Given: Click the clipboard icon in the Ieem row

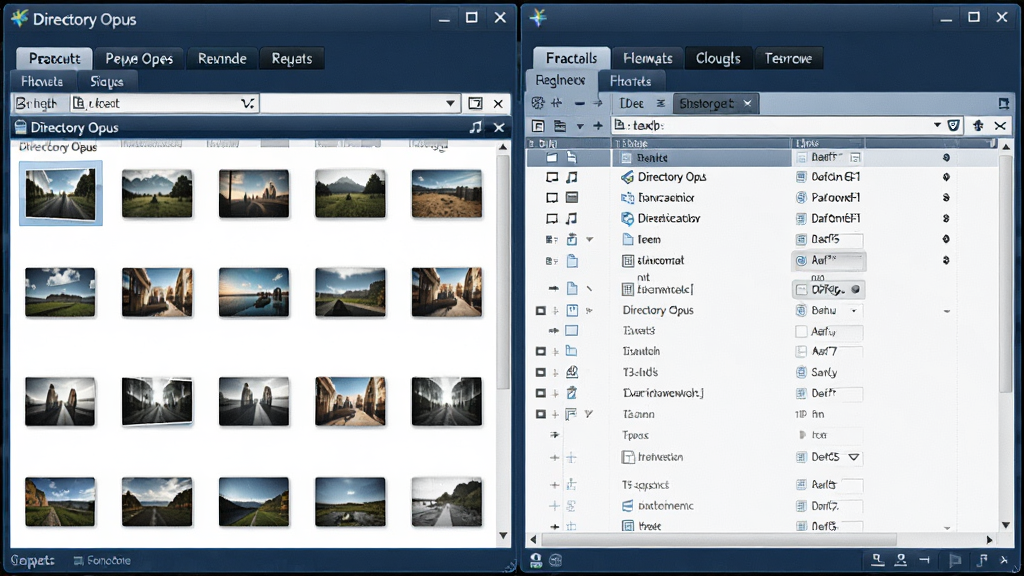Looking at the screenshot, I should [572, 239].
